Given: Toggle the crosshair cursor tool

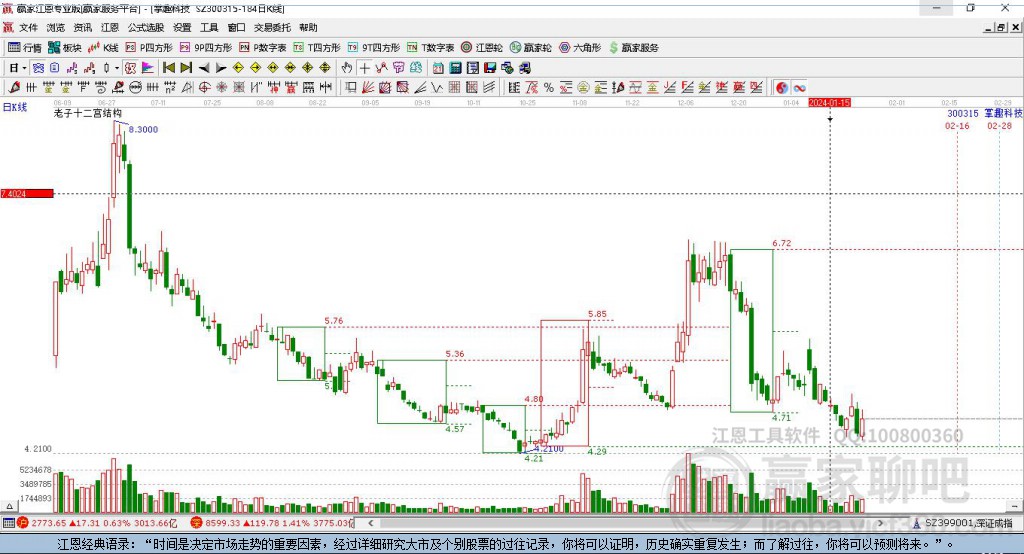Looking at the screenshot, I should click(x=364, y=68).
